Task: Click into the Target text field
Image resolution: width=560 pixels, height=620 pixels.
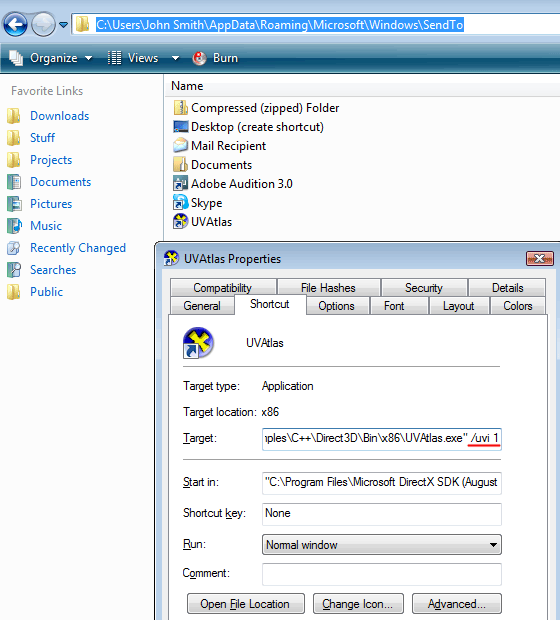Action: coord(382,439)
